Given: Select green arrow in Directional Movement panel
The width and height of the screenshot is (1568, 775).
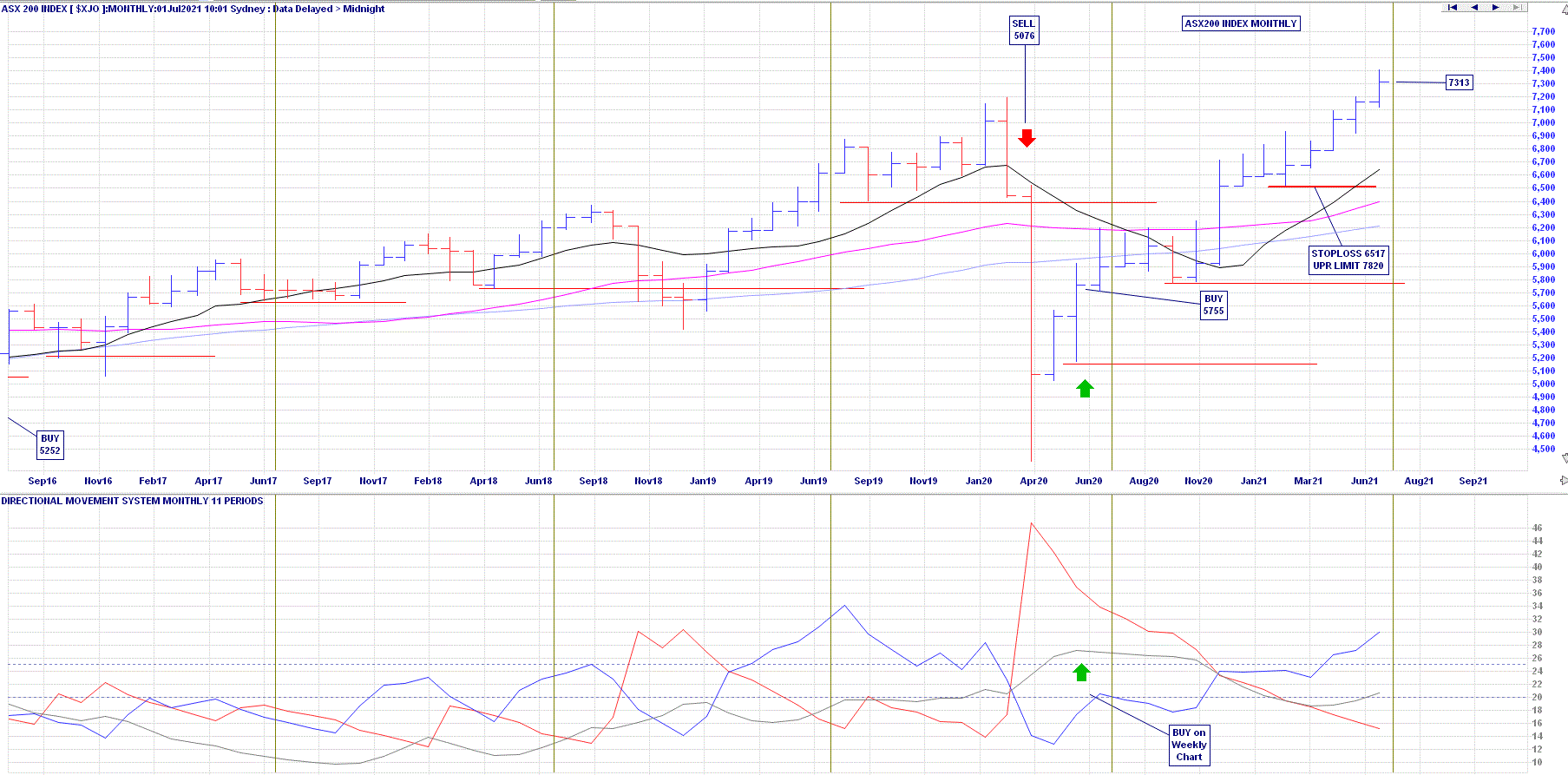Looking at the screenshot, I should pyautogui.click(x=1081, y=672).
